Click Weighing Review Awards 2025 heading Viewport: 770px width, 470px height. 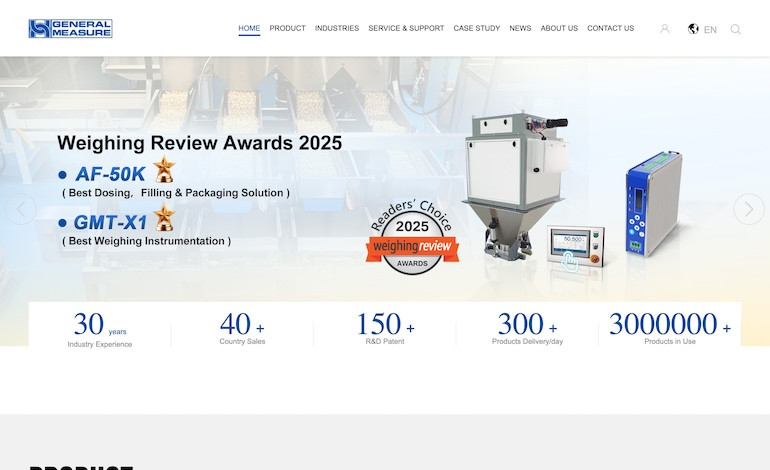pyautogui.click(x=199, y=143)
